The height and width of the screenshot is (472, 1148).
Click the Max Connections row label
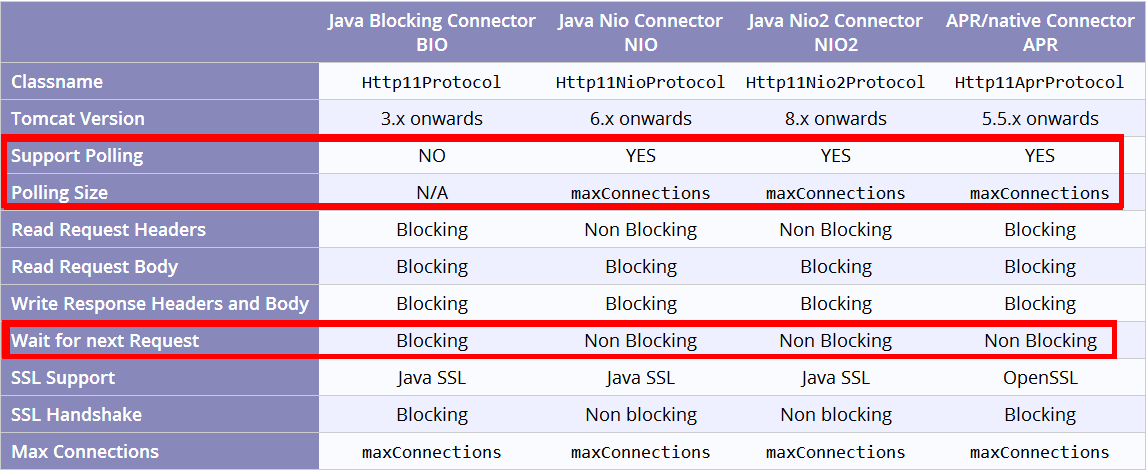85,452
